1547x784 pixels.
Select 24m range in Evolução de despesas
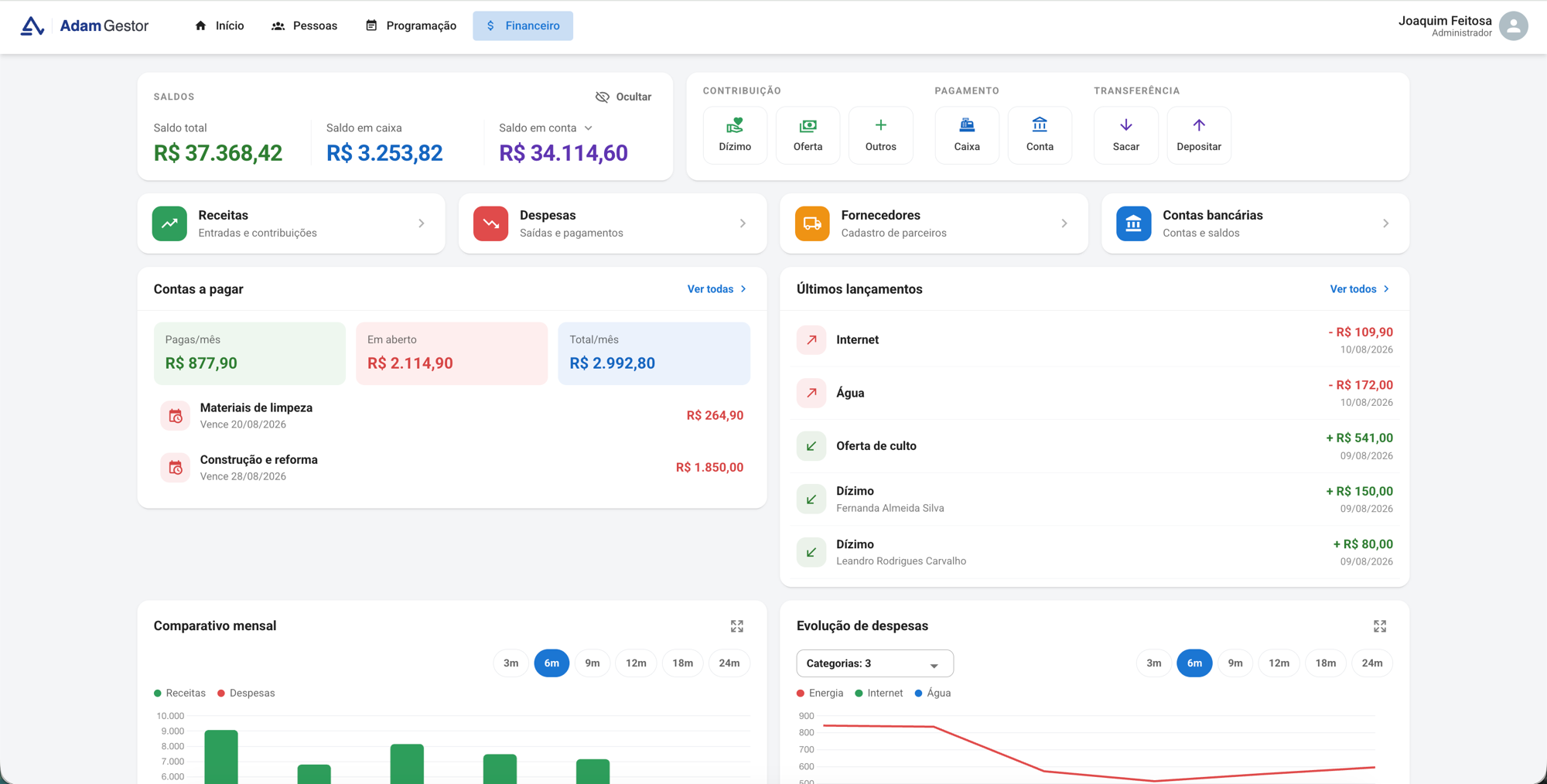tap(1372, 663)
